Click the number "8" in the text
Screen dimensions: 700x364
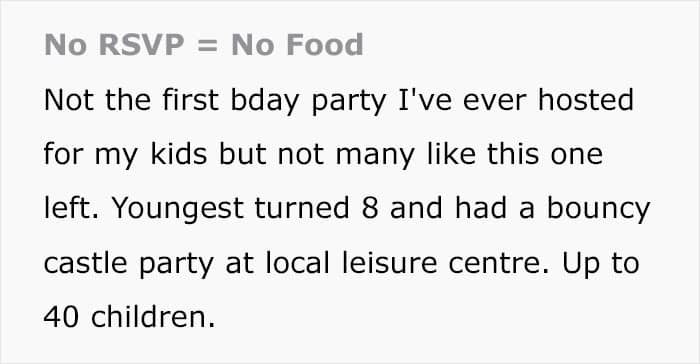tap(370, 208)
